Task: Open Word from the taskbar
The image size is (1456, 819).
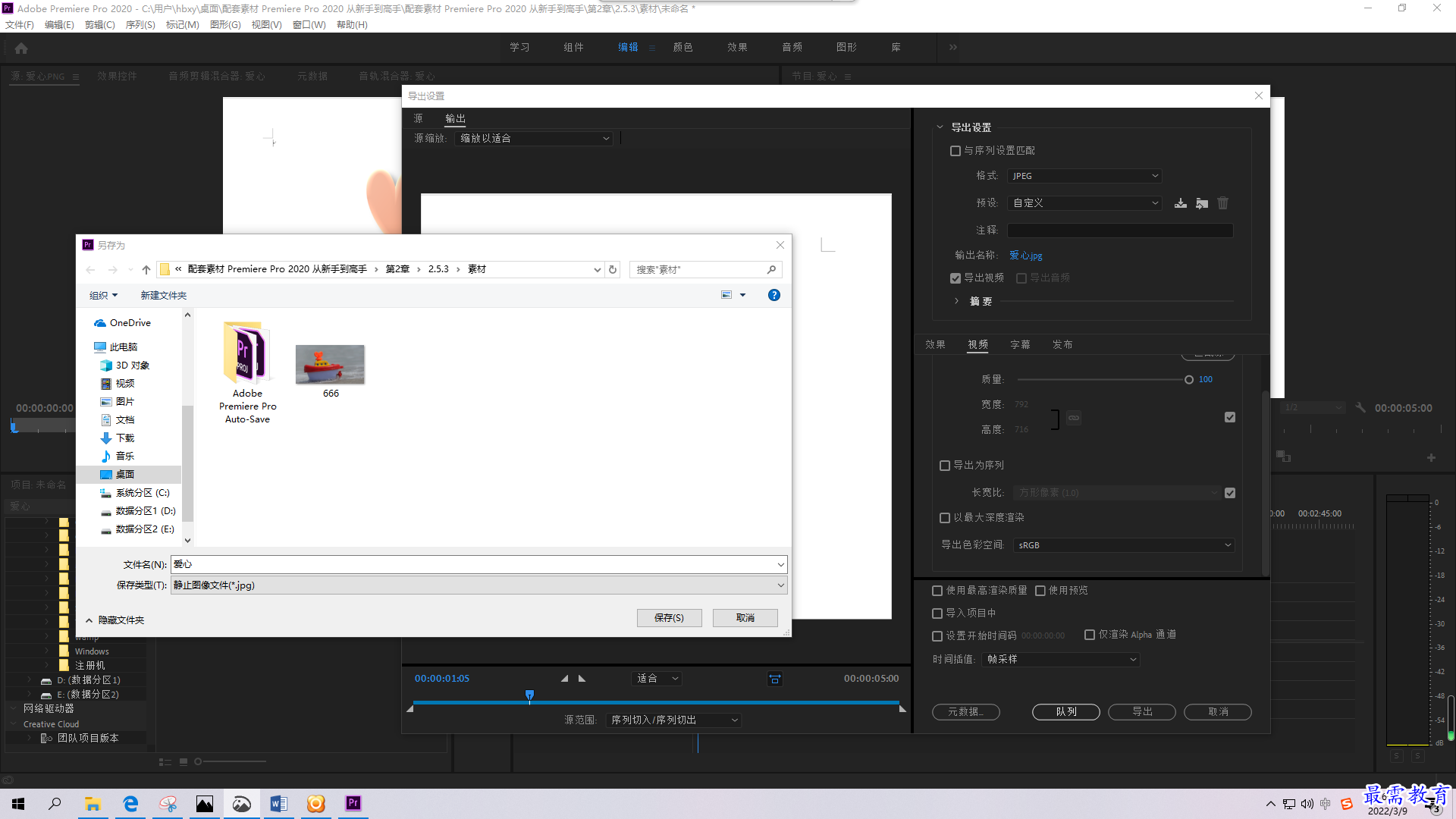Action: (278, 804)
